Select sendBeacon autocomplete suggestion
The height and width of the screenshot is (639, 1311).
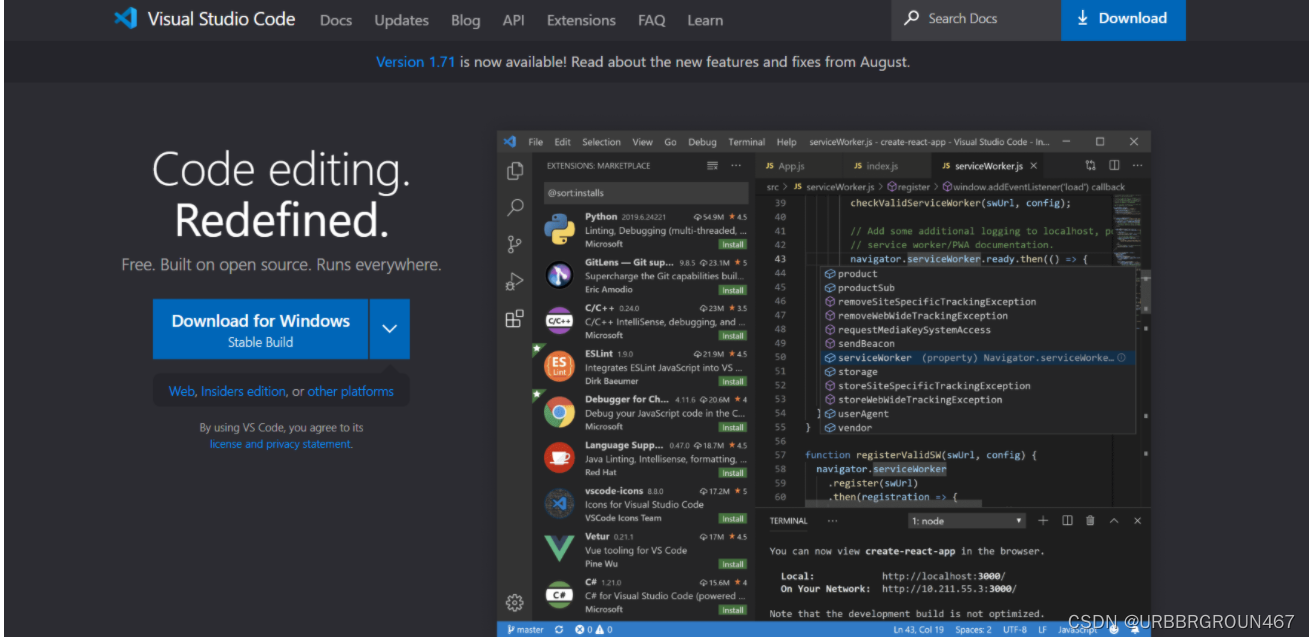977,343
